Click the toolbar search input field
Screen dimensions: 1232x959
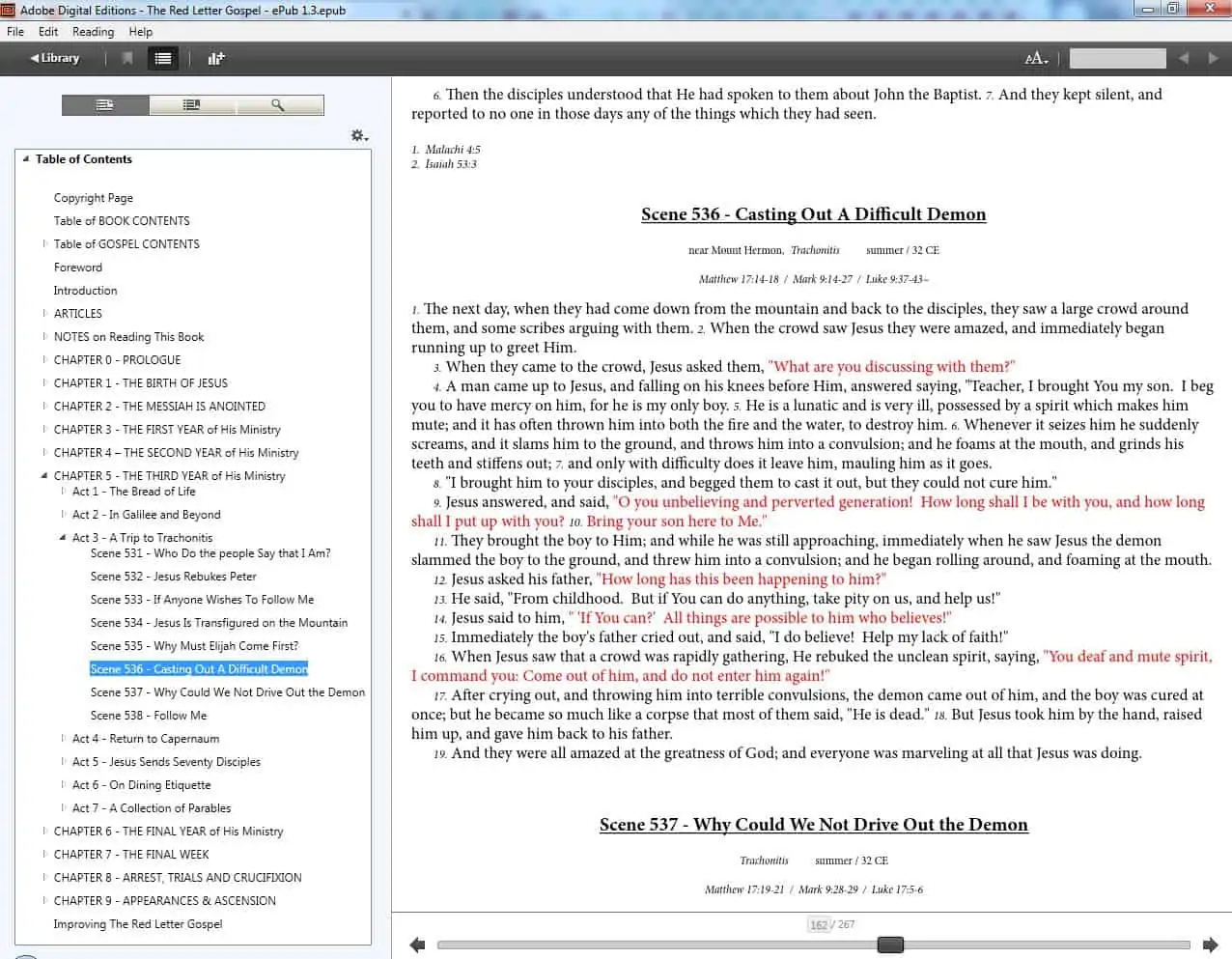pos(1117,59)
